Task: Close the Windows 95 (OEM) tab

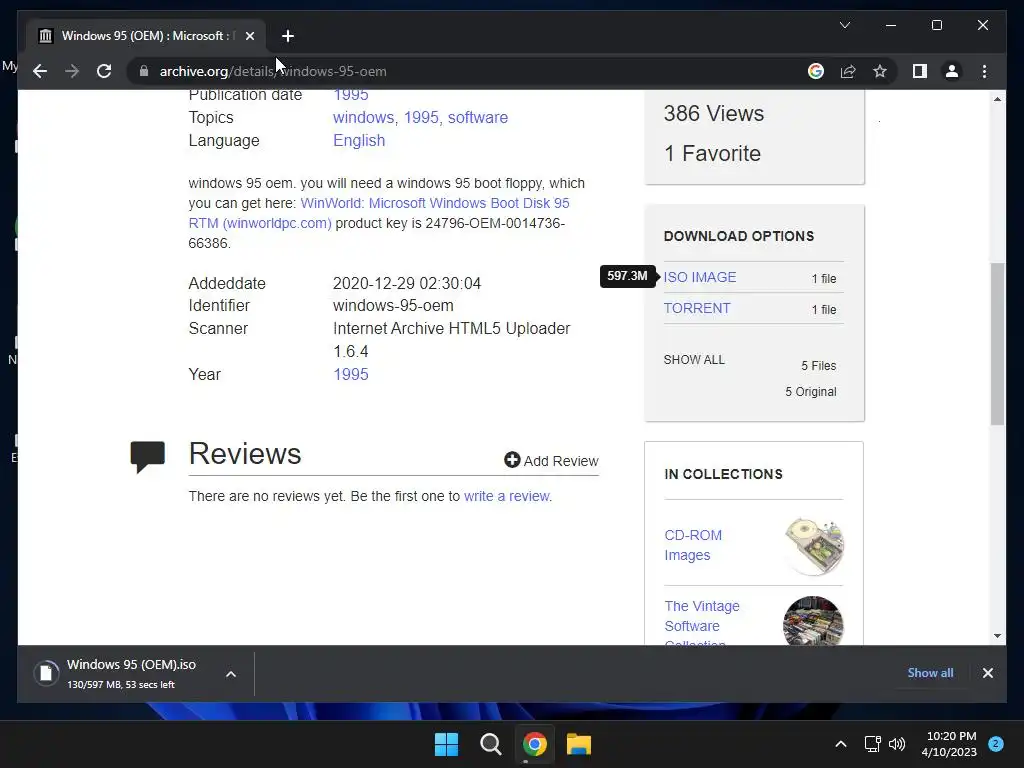Action: click(x=249, y=36)
